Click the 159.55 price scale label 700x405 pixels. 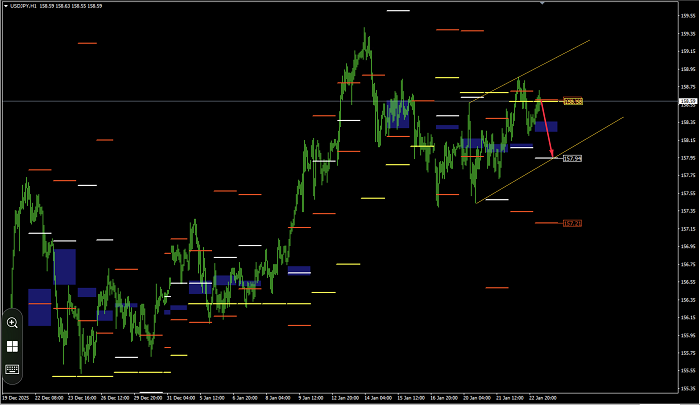(x=688, y=17)
